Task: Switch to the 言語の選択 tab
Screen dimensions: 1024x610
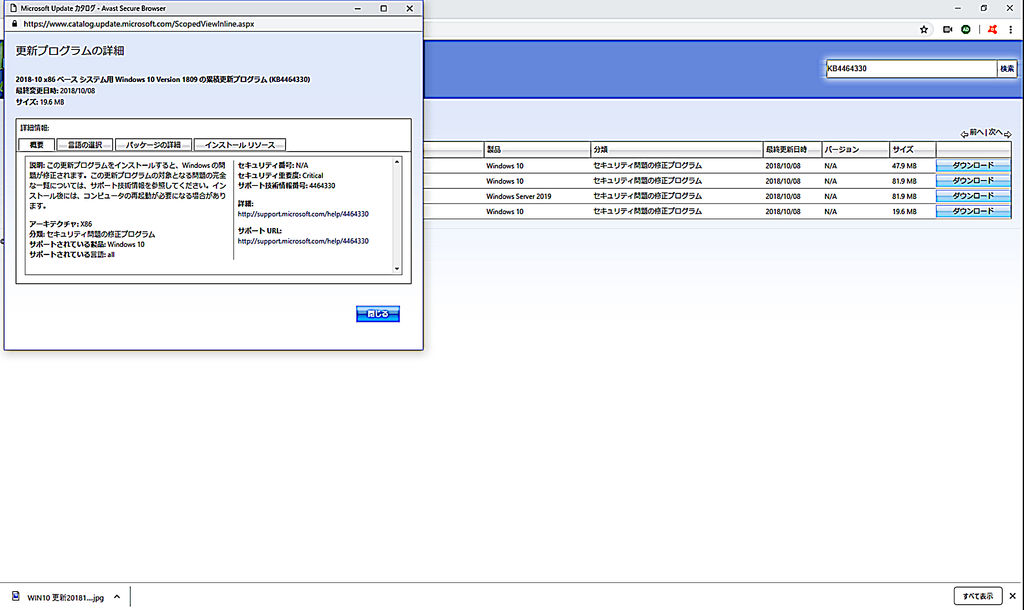Action: [85, 145]
